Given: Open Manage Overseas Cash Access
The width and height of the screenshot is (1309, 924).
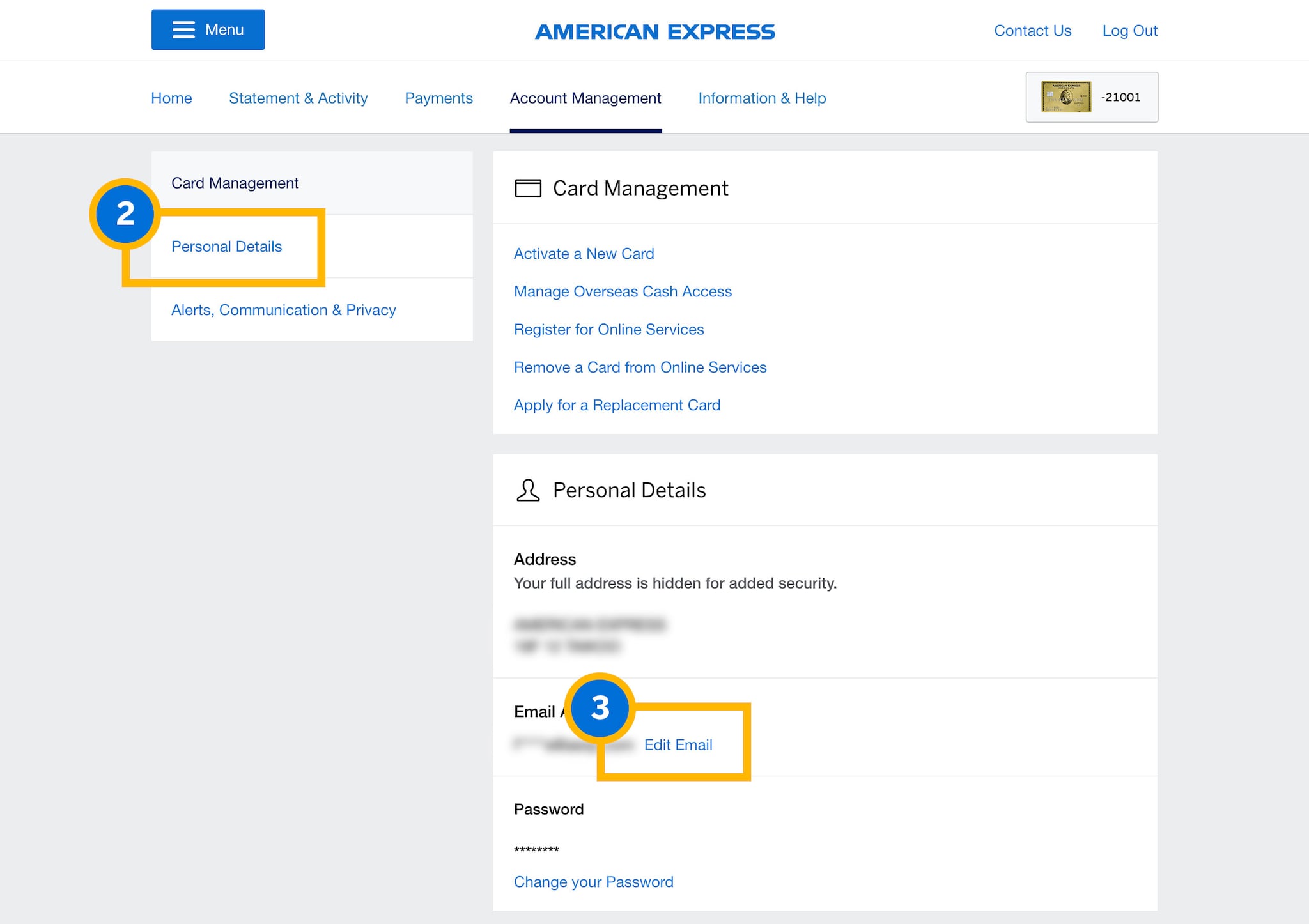Looking at the screenshot, I should [622, 291].
